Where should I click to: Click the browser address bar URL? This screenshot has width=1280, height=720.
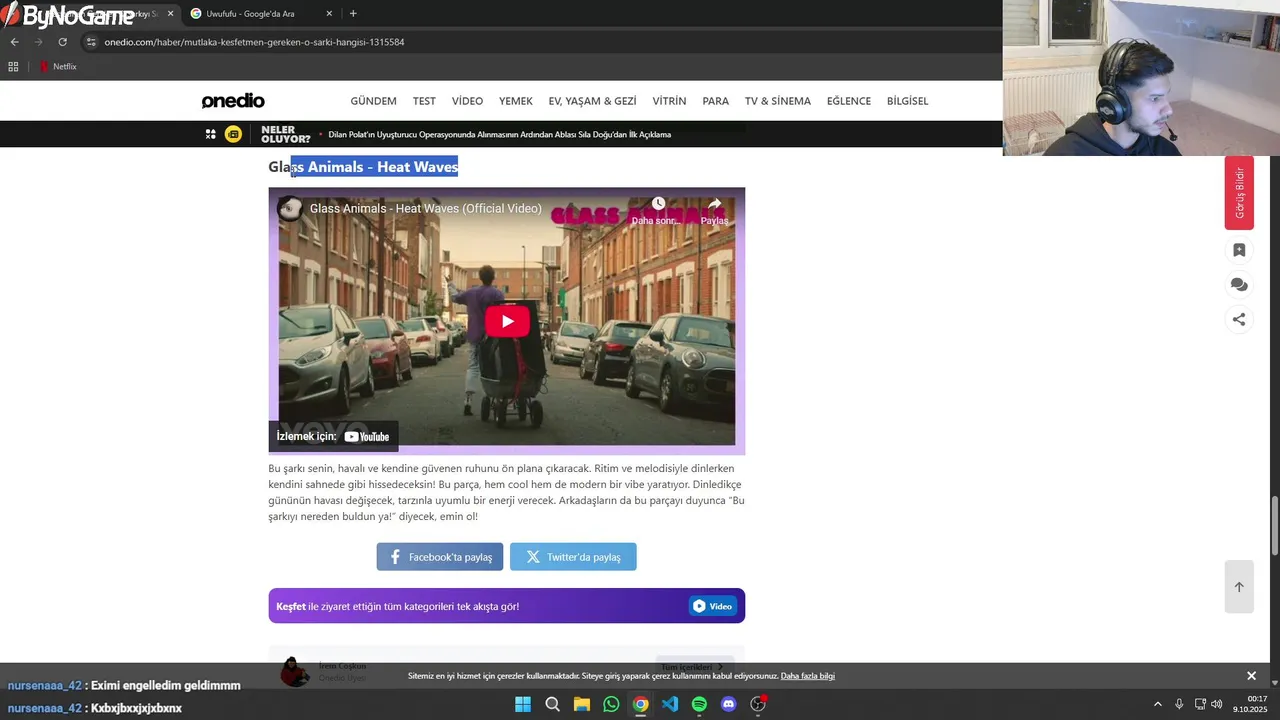[x=254, y=42]
